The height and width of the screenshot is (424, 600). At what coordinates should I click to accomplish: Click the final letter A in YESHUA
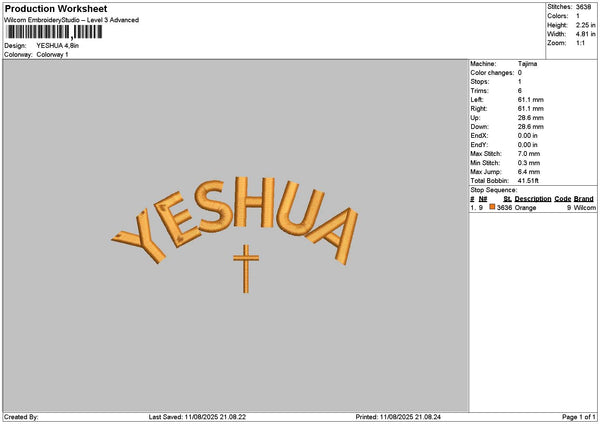click(334, 236)
